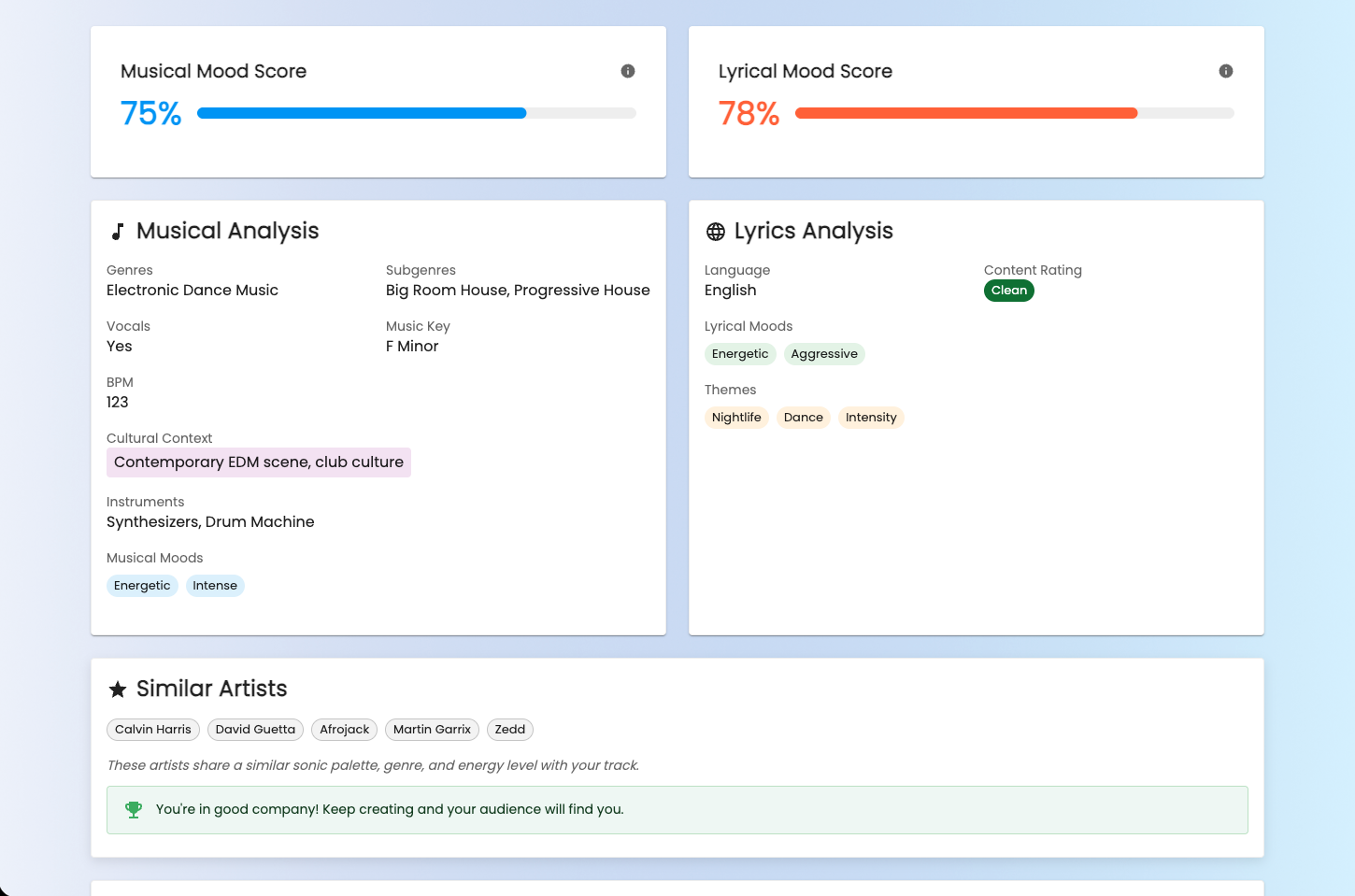The height and width of the screenshot is (896, 1355).
Task: Select the Calvin Harris artist chip
Action: (153, 730)
